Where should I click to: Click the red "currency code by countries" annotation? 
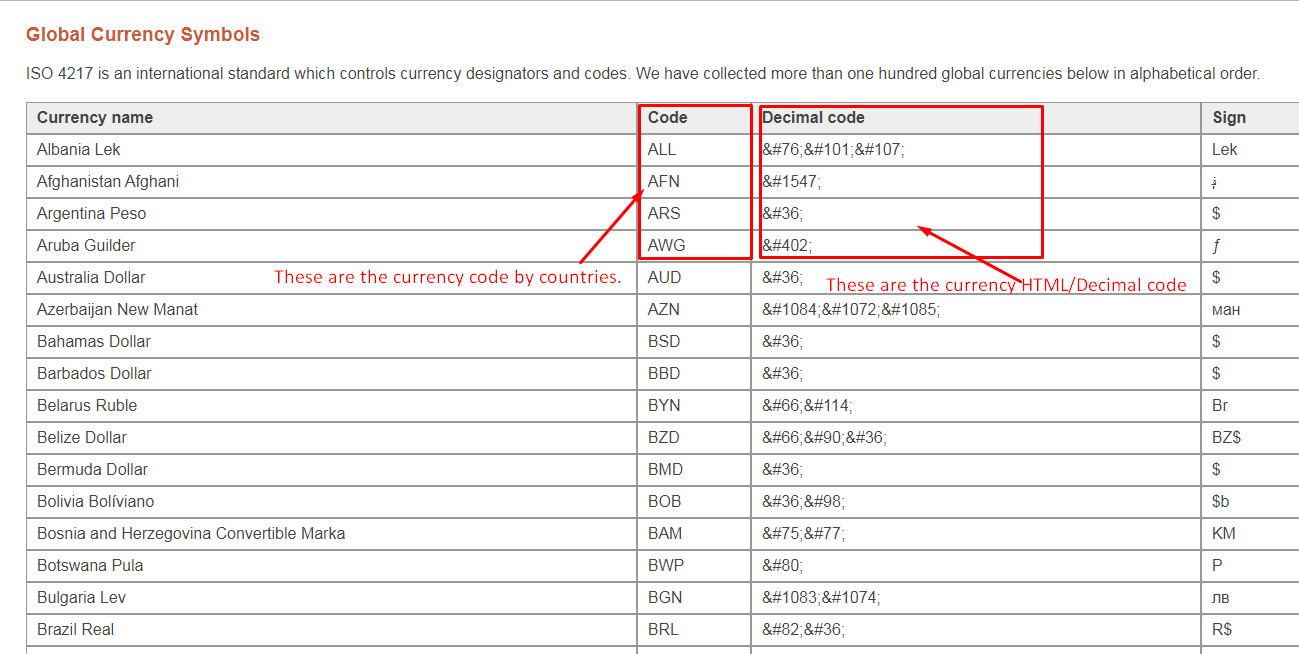tap(447, 277)
